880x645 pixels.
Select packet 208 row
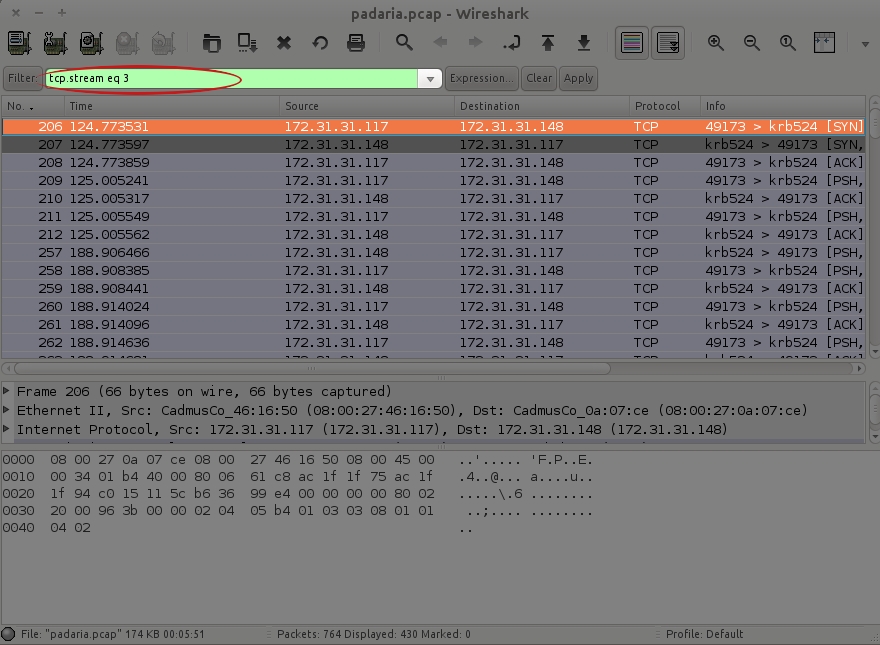coord(433,162)
